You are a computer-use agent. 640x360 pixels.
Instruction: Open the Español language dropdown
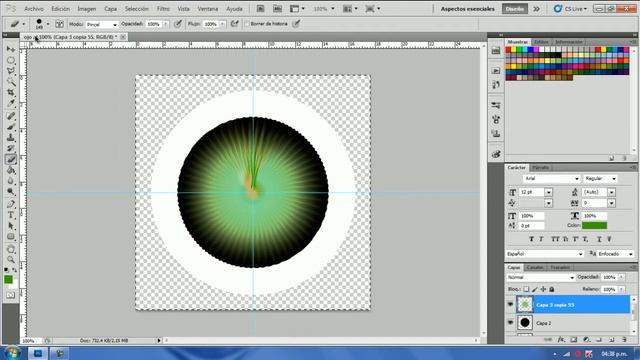(x=545, y=254)
